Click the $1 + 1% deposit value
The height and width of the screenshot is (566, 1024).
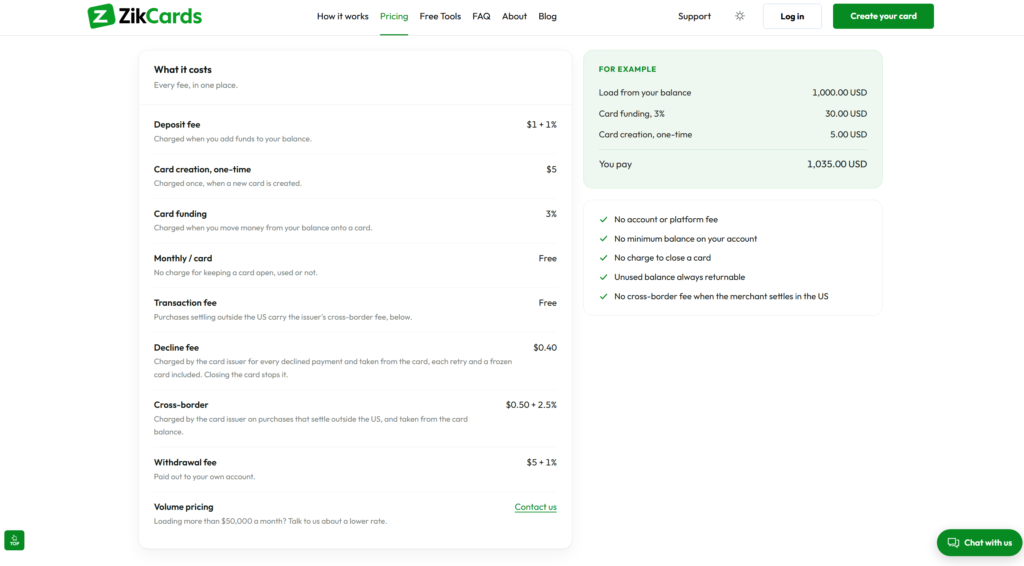(541, 124)
